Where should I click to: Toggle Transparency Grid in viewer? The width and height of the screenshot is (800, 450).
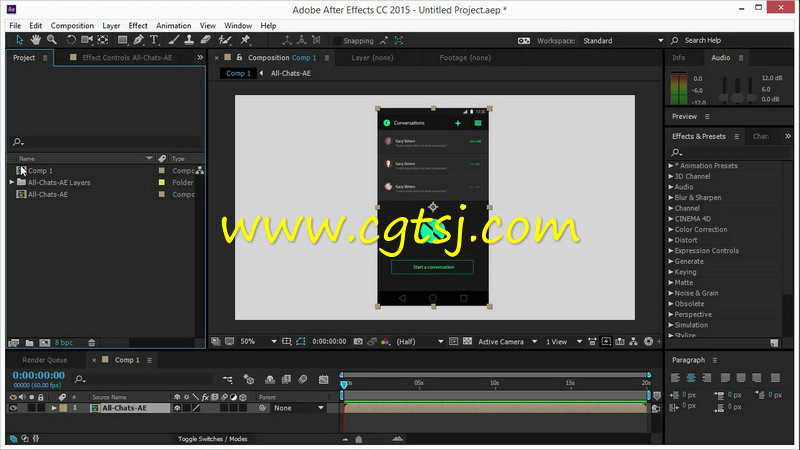click(467, 341)
